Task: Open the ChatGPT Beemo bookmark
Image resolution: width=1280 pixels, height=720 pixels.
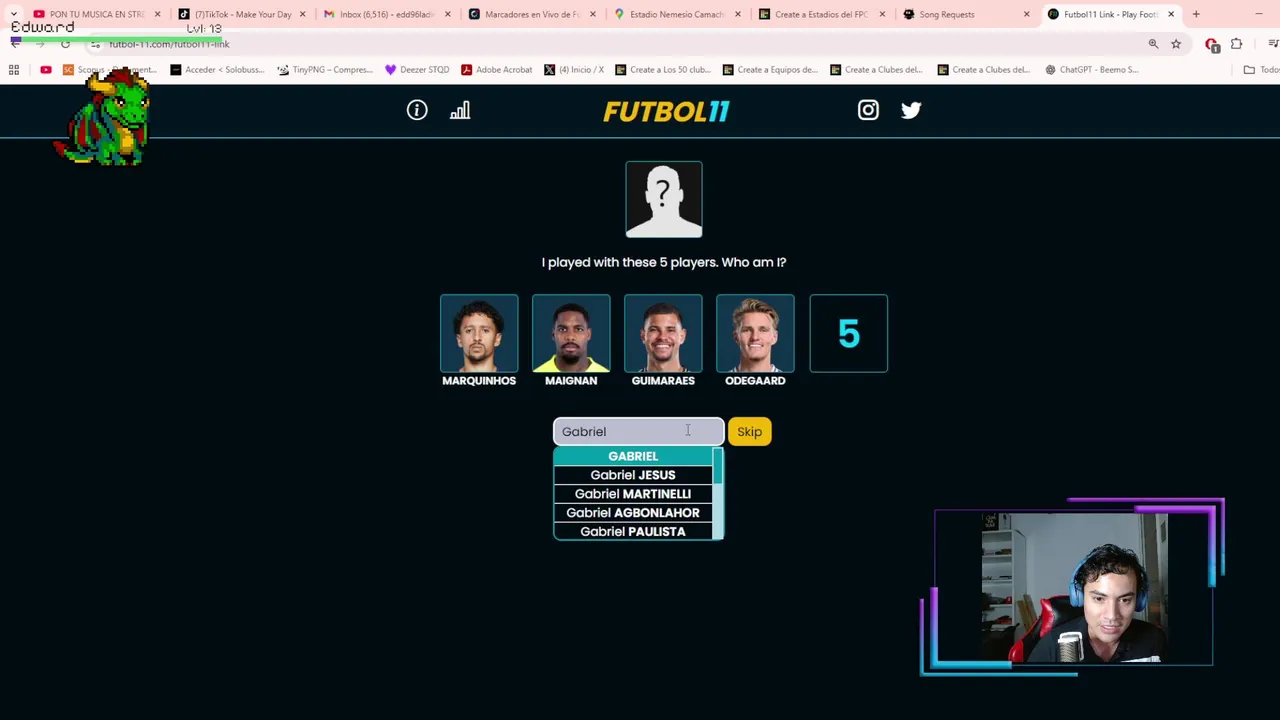Action: coord(1092,70)
